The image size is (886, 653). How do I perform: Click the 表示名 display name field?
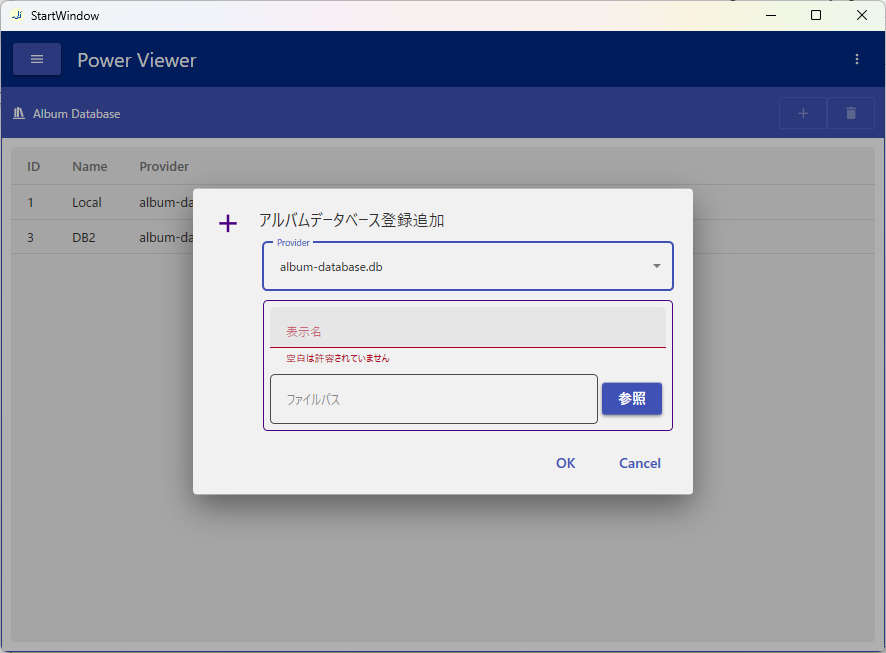pos(467,329)
